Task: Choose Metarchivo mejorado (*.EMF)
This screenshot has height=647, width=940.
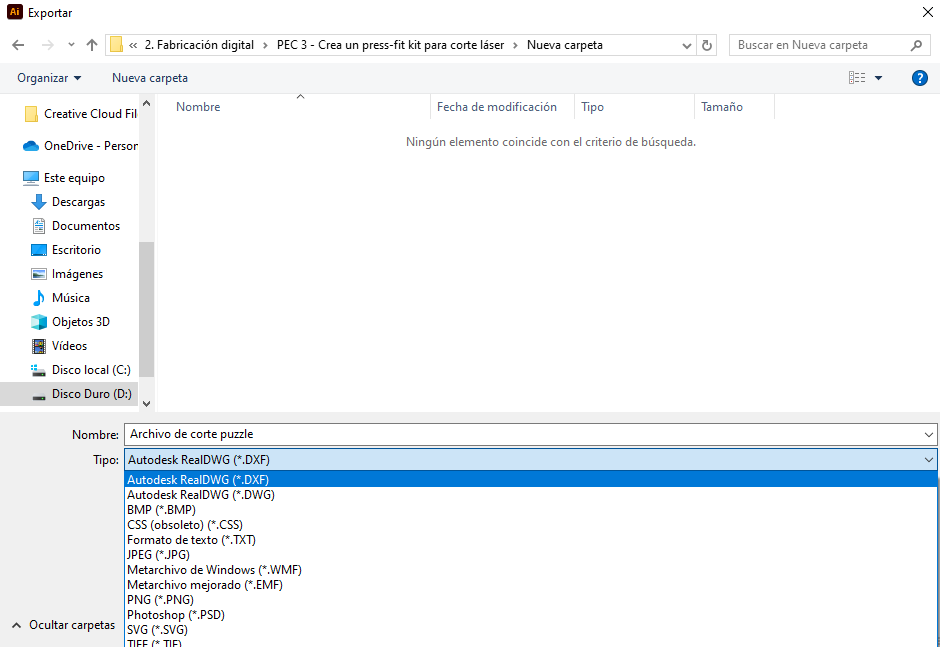Action: click(531, 585)
